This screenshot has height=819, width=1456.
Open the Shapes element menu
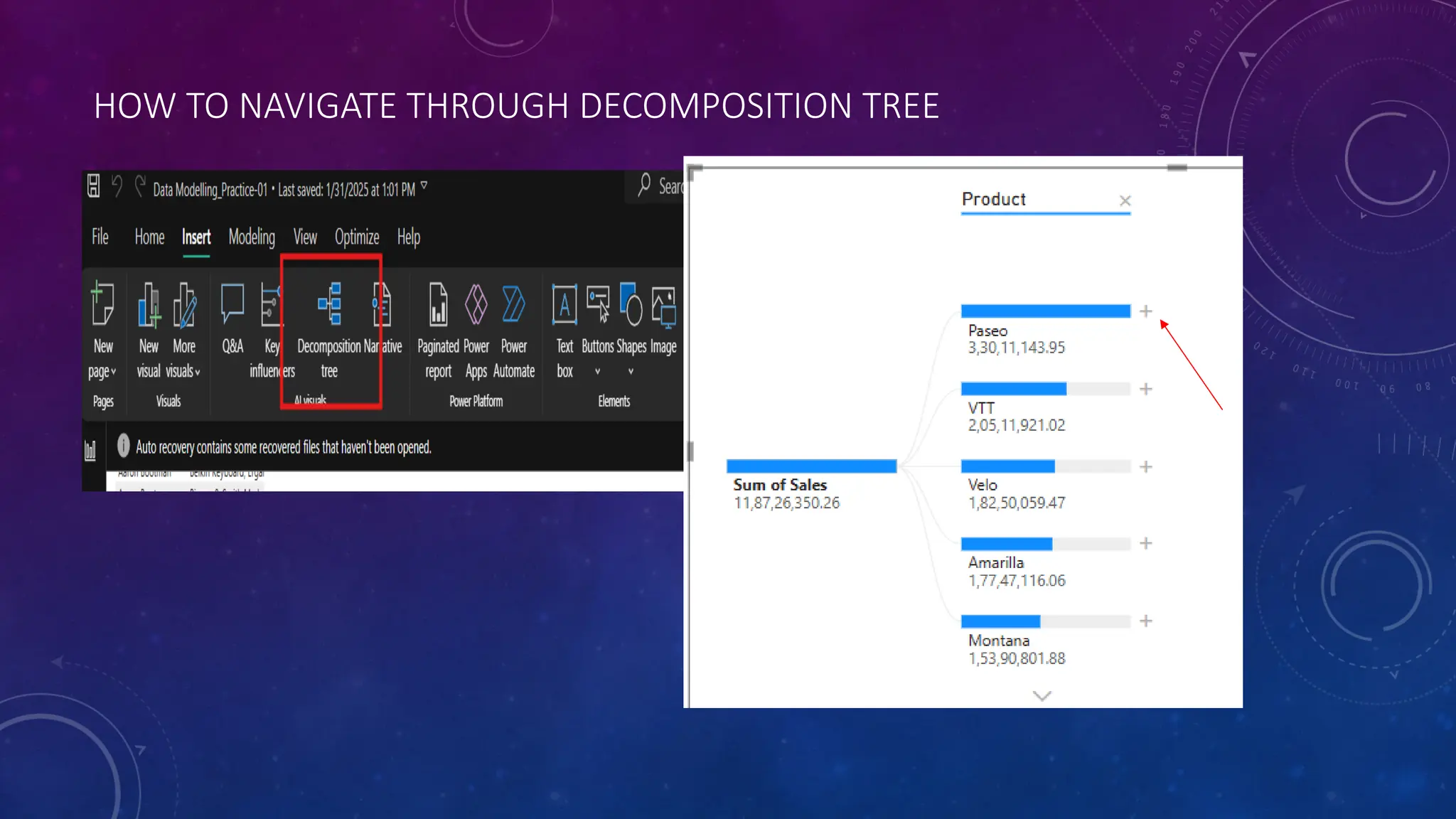[631, 331]
